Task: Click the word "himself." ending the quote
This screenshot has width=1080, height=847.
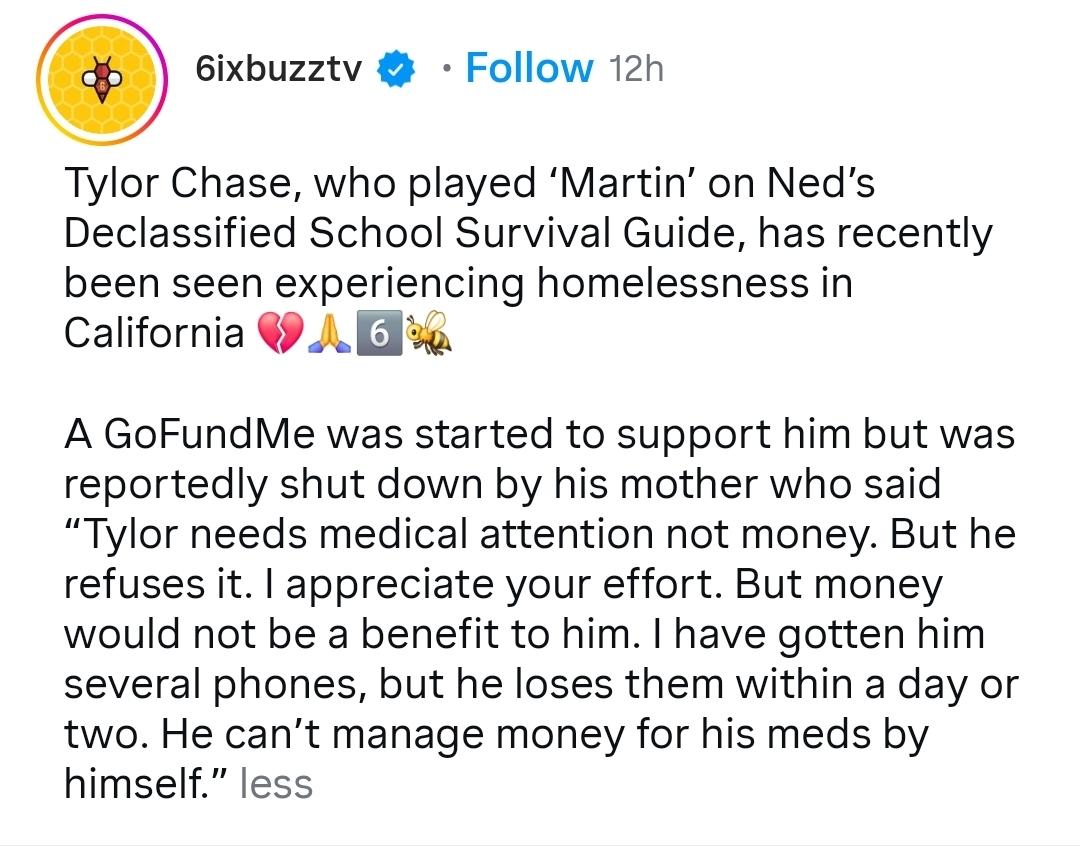Action: [x=147, y=783]
